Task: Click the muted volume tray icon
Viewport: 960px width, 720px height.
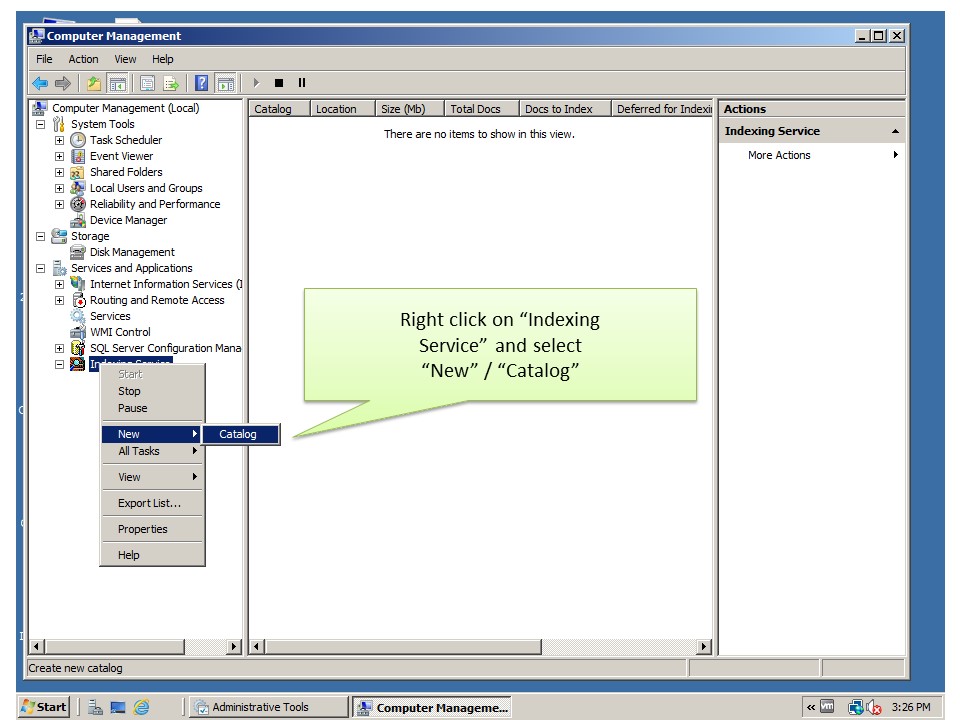Action: pos(874,707)
